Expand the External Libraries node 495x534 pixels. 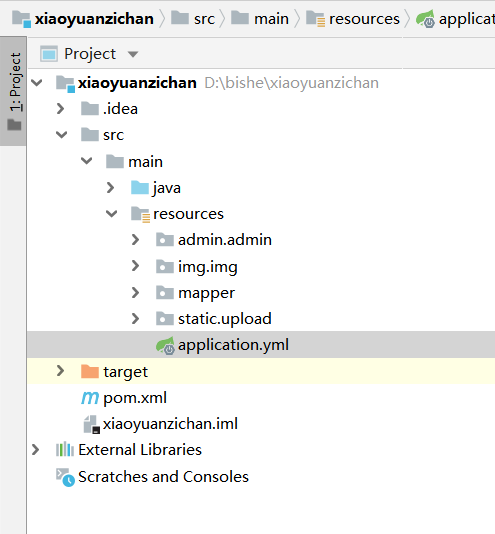[35, 450]
